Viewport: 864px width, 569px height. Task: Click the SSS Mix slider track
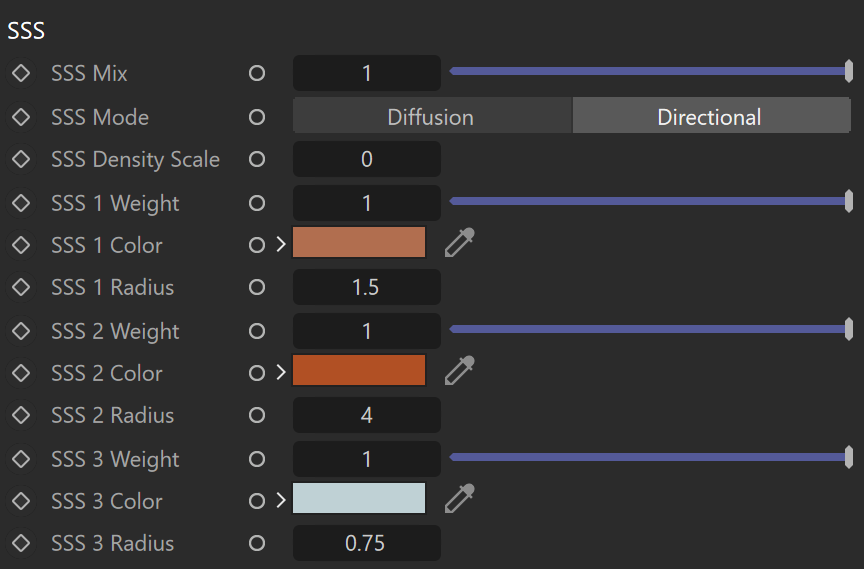651,71
